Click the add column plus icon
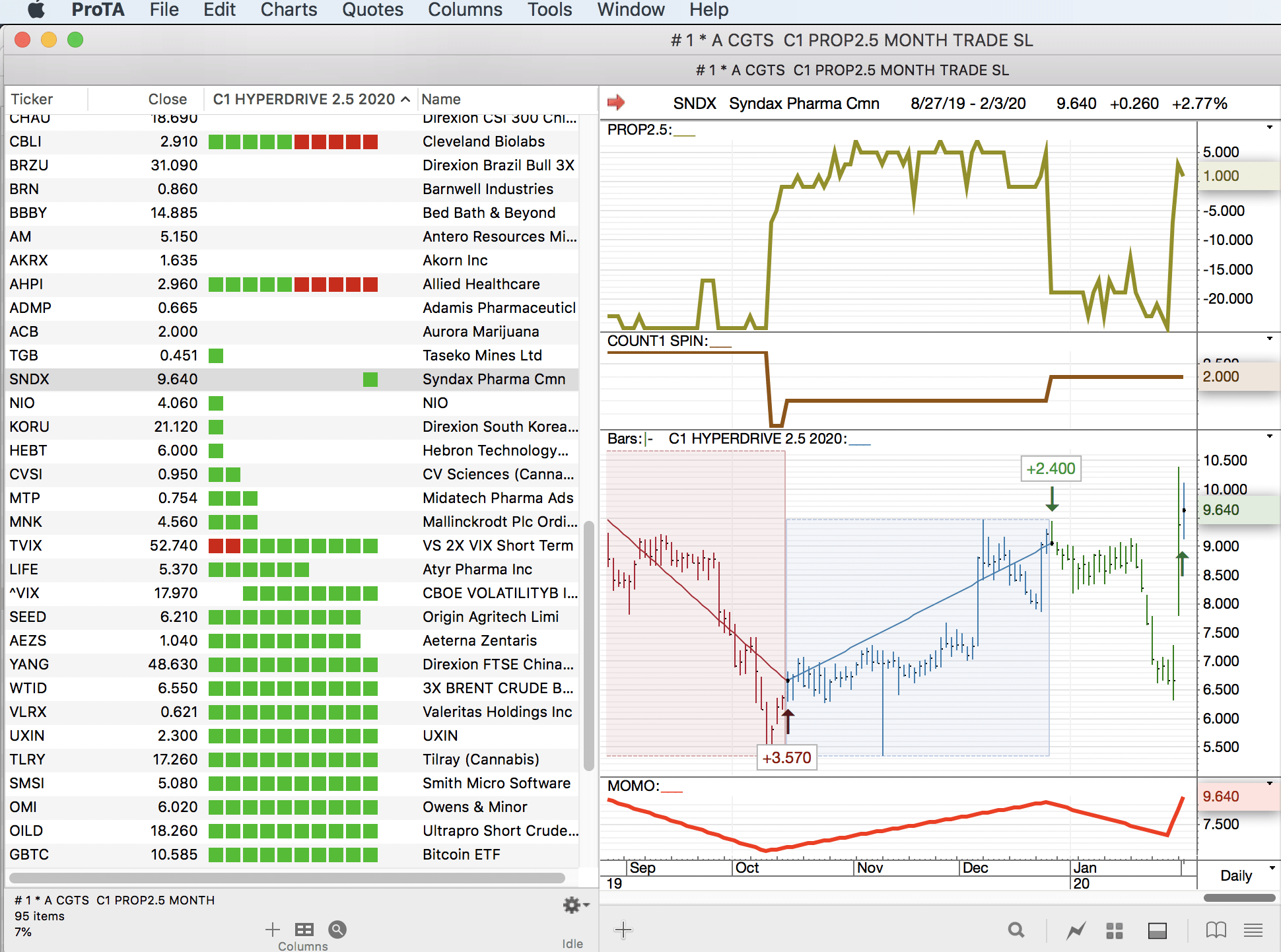1281x952 pixels. (x=272, y=930)
